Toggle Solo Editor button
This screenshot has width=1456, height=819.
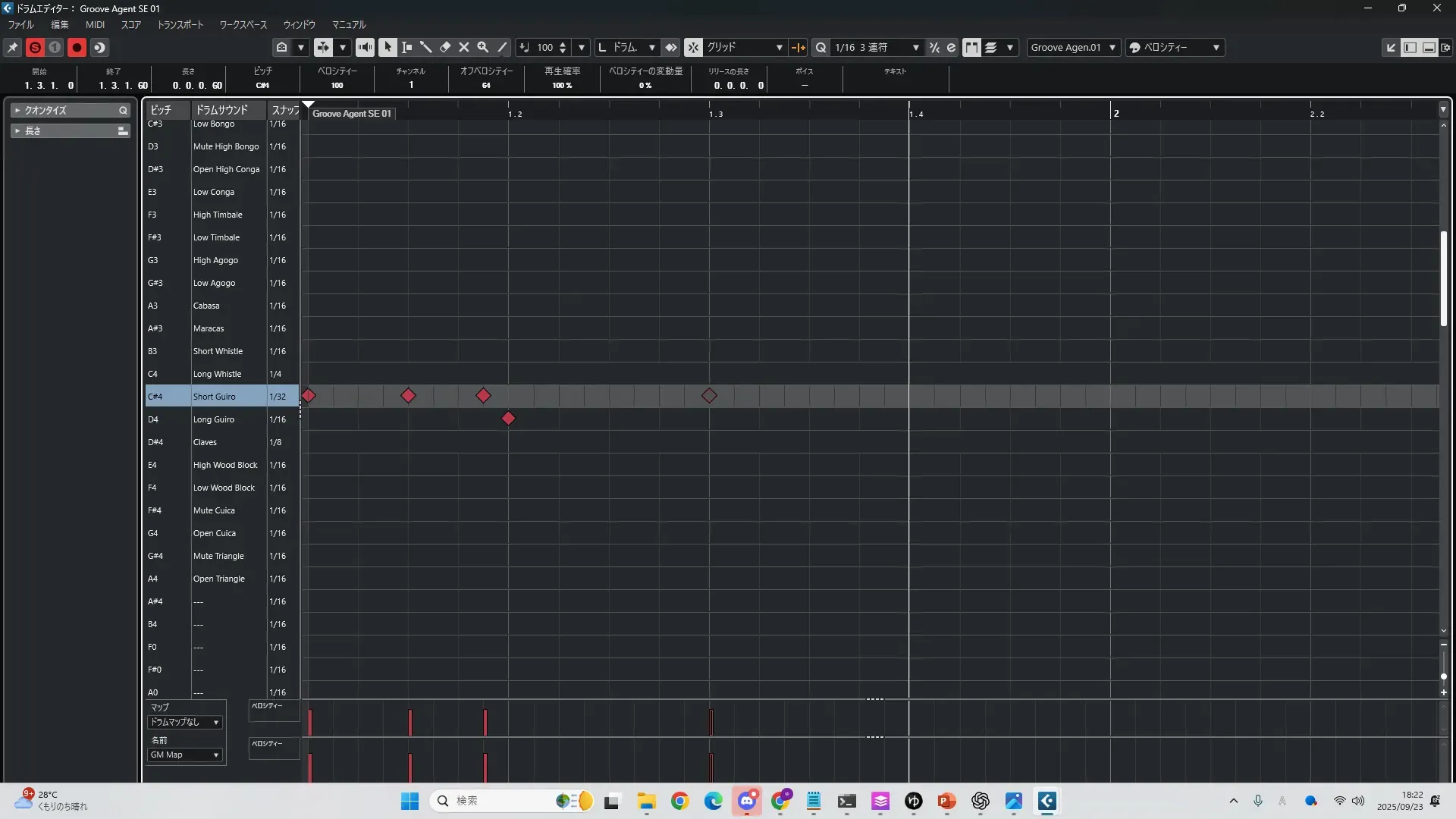tap(35, 47)
